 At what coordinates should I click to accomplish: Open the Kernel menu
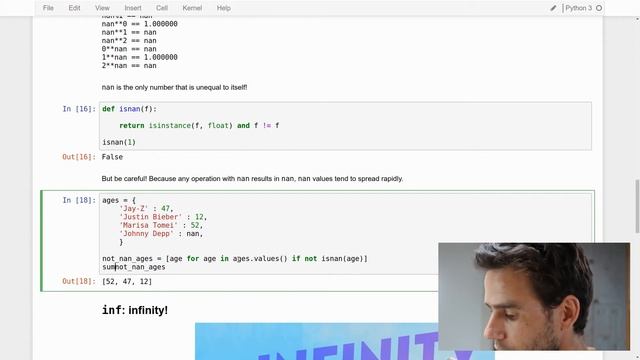pos(192,8)
